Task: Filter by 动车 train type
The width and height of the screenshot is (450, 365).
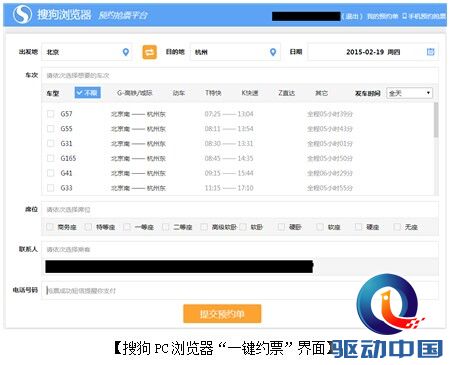Action: (x=179, y=93)
